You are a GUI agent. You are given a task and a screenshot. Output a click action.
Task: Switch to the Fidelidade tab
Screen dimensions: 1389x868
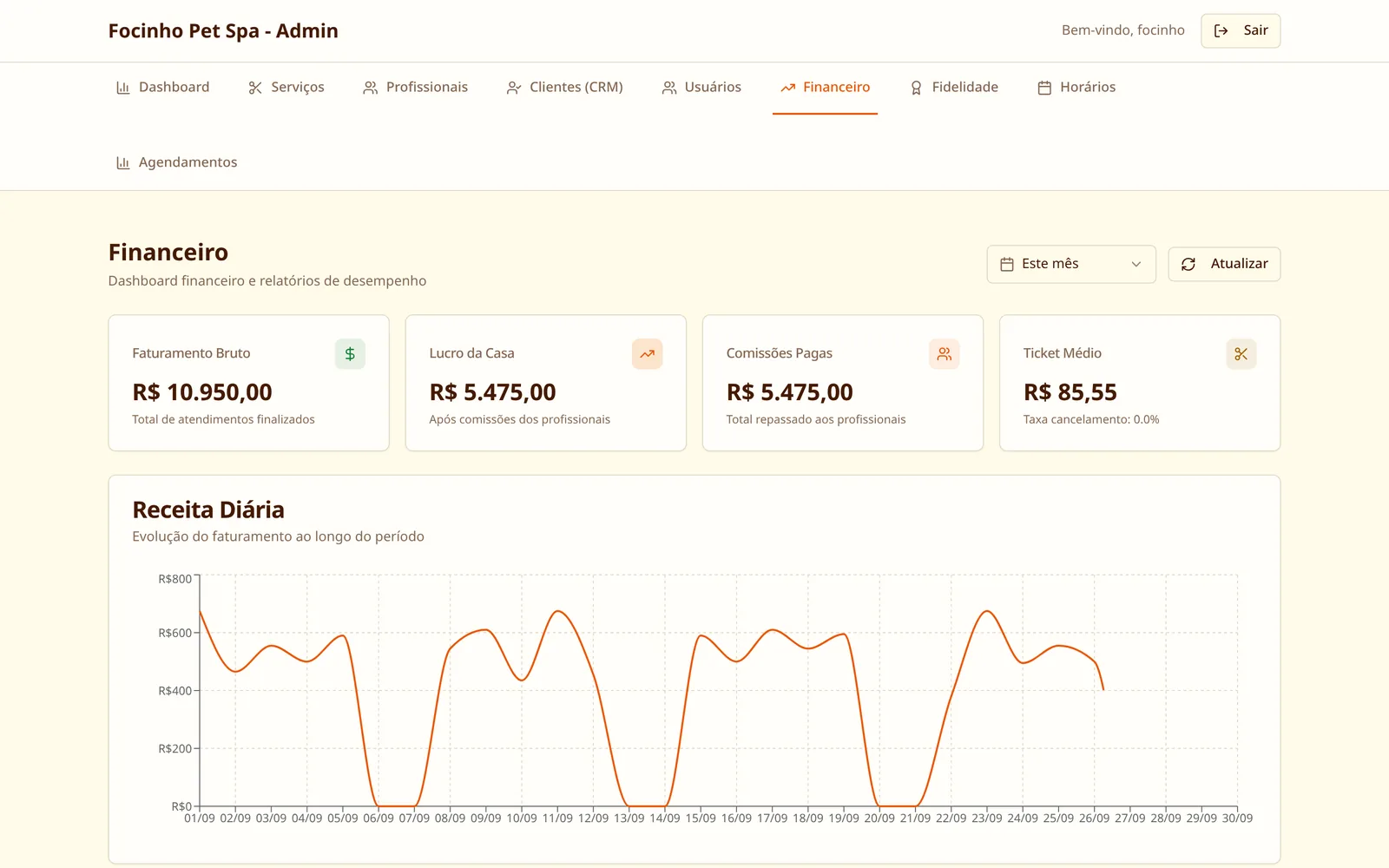coord(954,88)
